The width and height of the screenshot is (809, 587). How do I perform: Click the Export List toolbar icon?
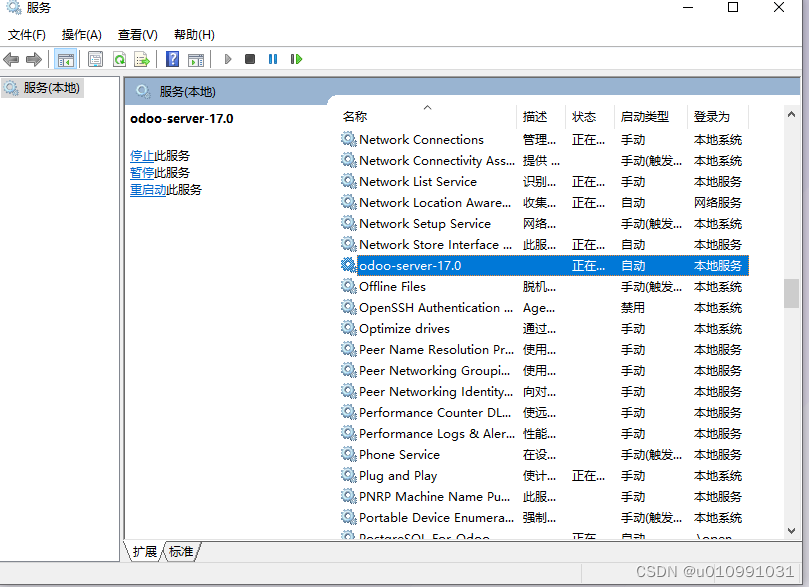(142, 59)
